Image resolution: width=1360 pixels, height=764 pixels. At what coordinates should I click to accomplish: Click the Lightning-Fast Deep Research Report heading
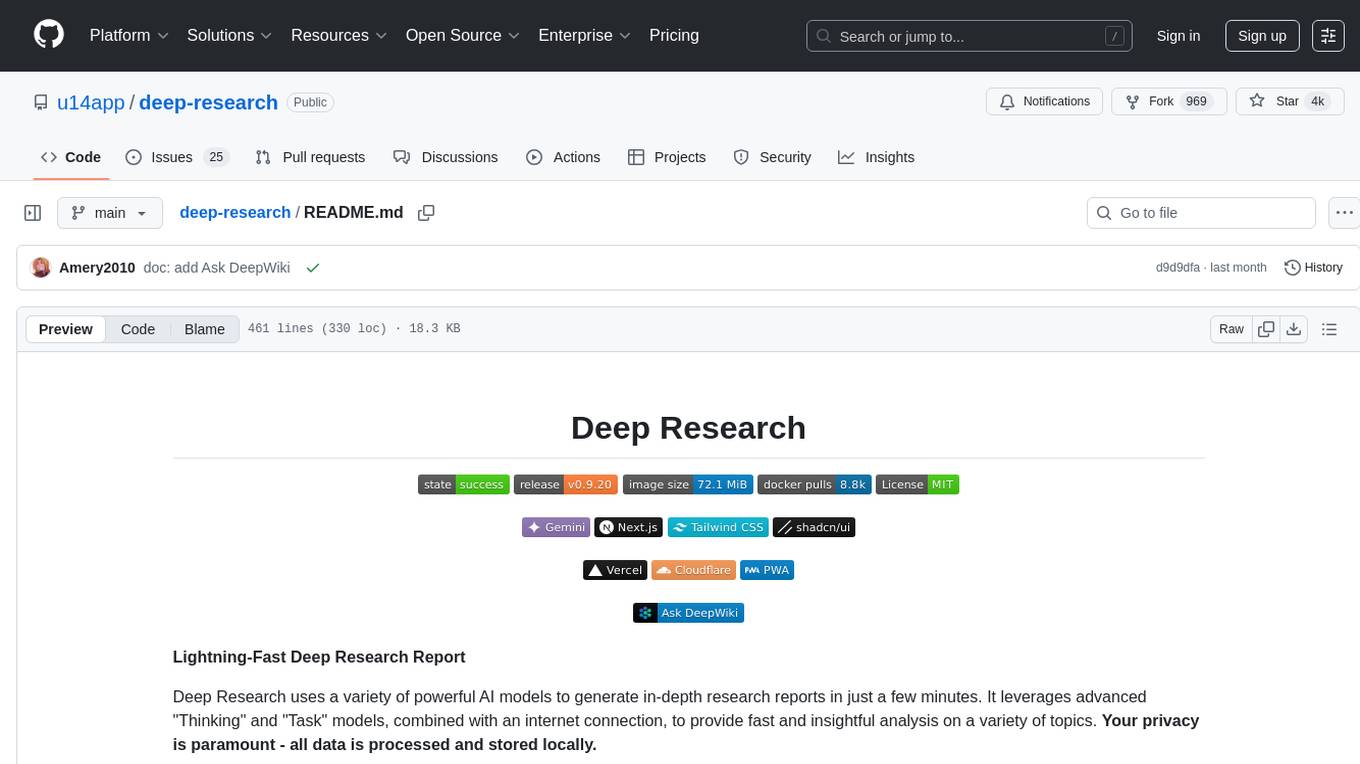point(319,657)
